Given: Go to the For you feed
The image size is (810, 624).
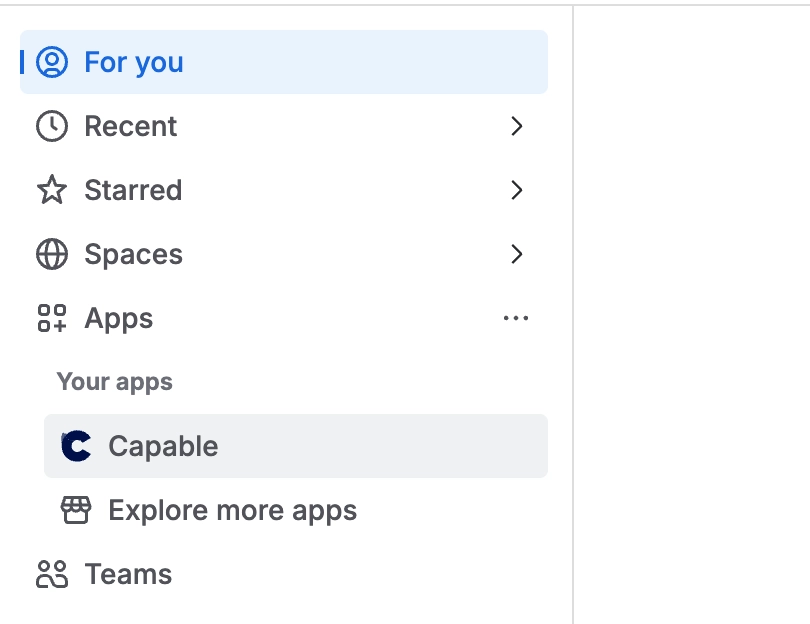Looking at the screenshot, I should pos(133,62).
